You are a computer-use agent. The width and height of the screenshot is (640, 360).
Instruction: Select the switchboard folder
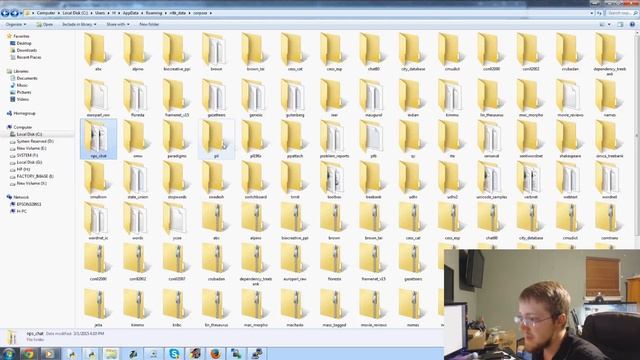(256, 180)
